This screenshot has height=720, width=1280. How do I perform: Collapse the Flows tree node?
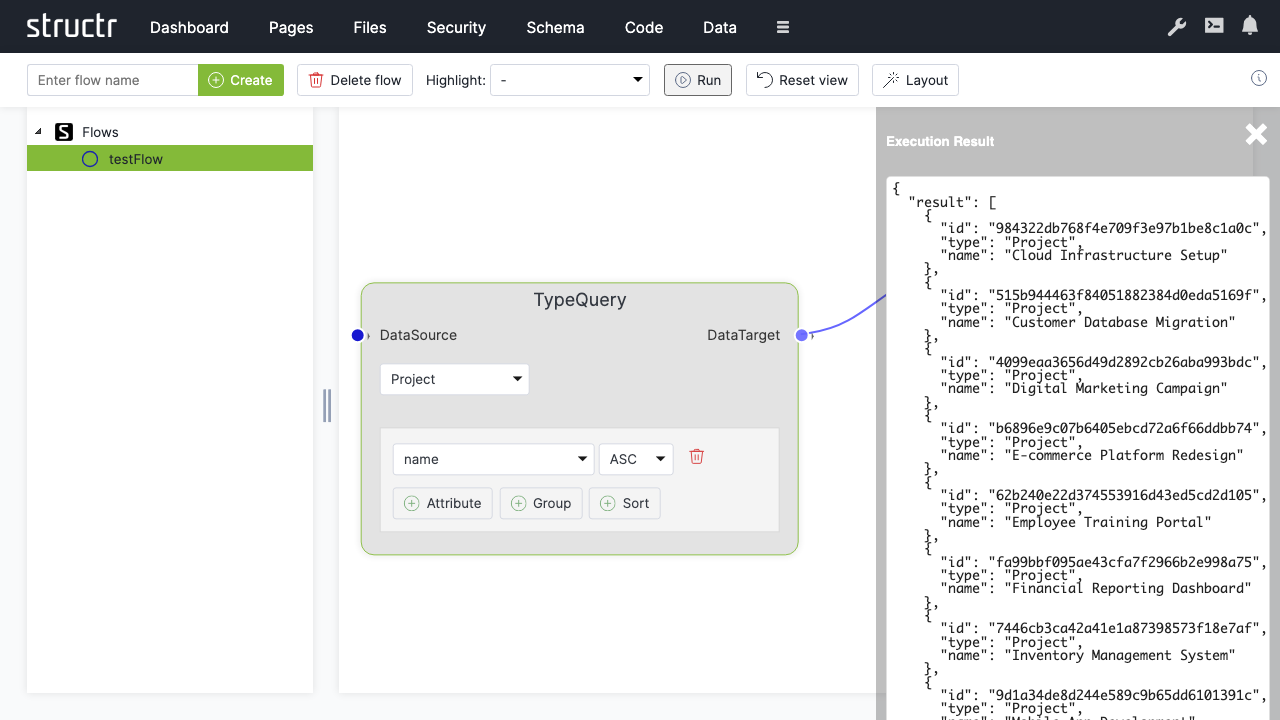point(39,132)
